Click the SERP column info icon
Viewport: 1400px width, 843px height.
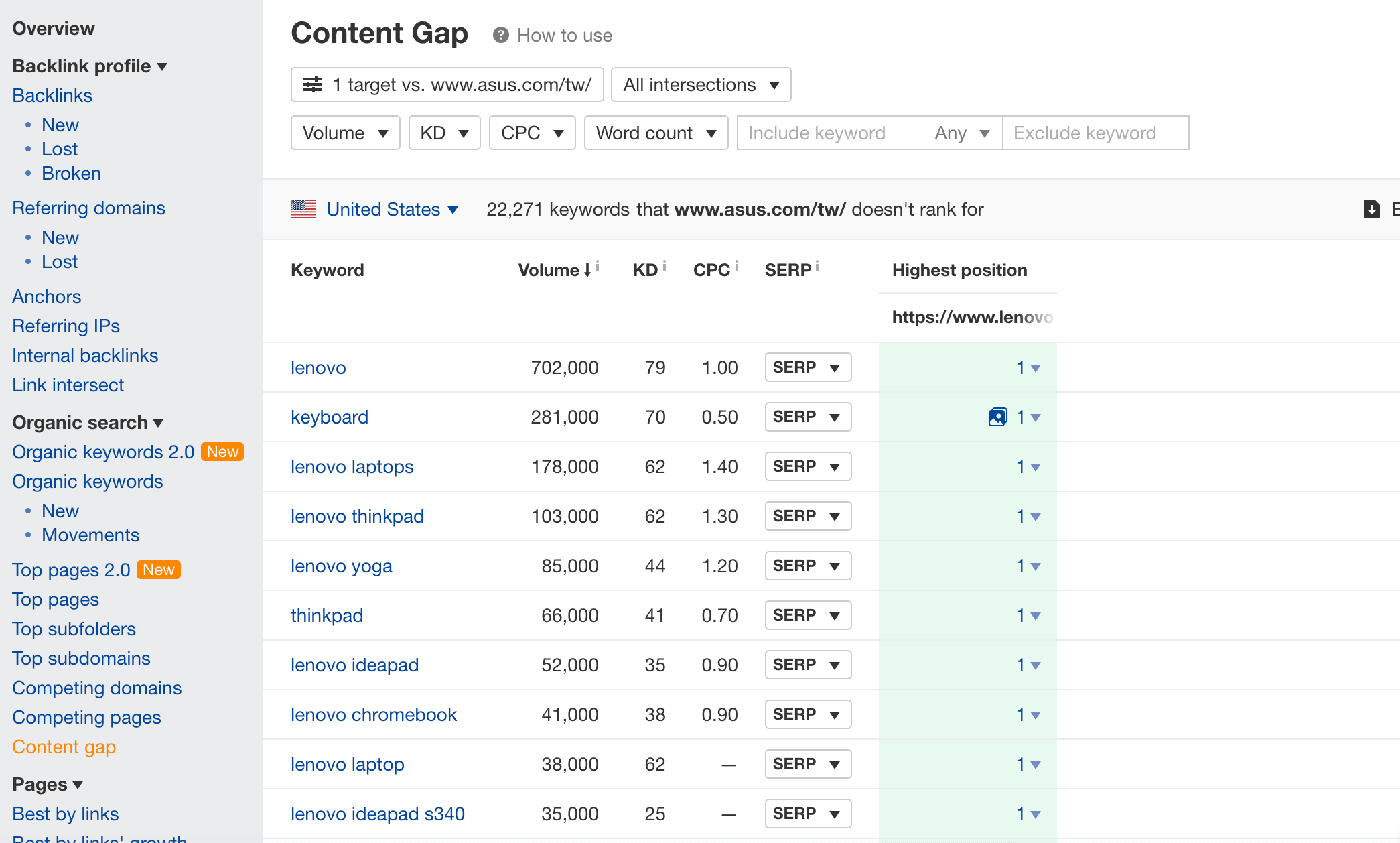(x=817, y=266)
